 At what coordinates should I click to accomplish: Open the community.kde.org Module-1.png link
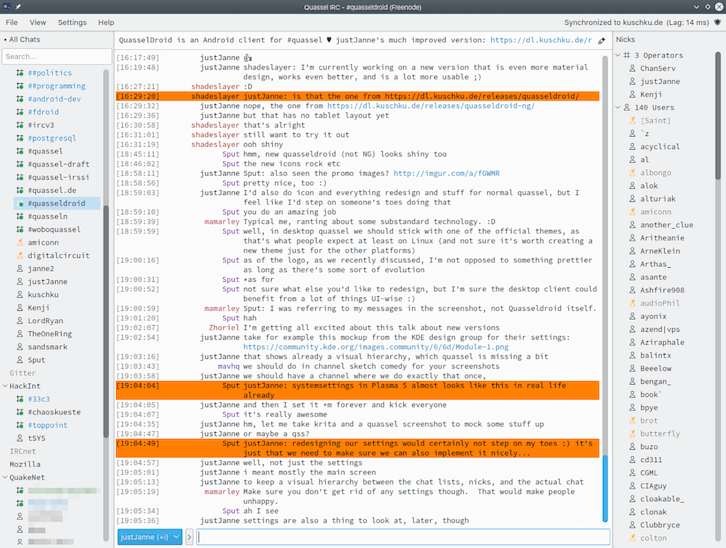coord(376,347)
